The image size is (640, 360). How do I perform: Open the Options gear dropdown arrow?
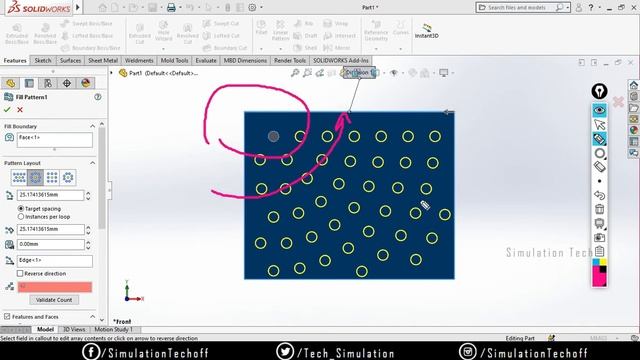(261, 7)
